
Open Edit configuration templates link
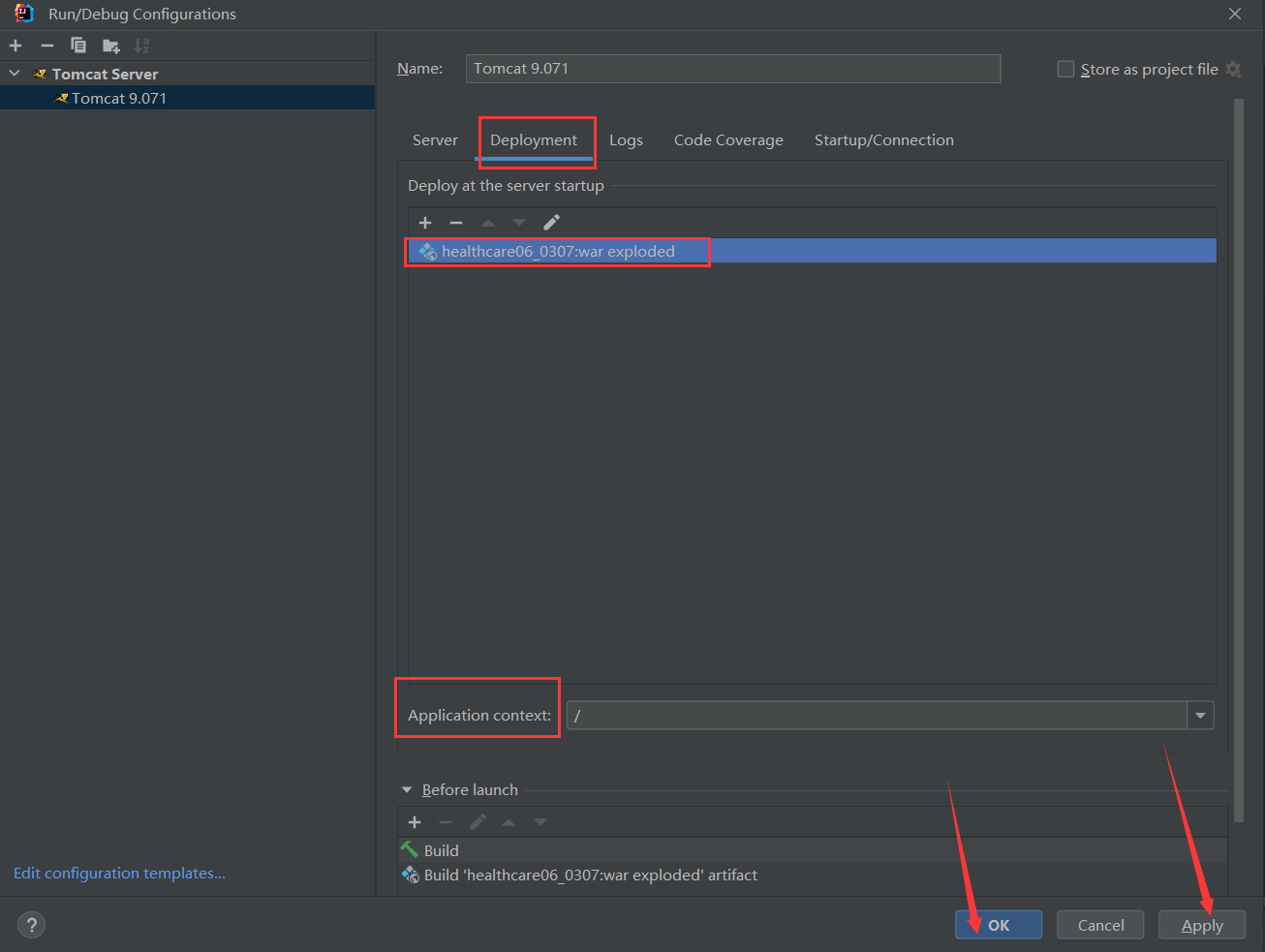click(119, 874)
